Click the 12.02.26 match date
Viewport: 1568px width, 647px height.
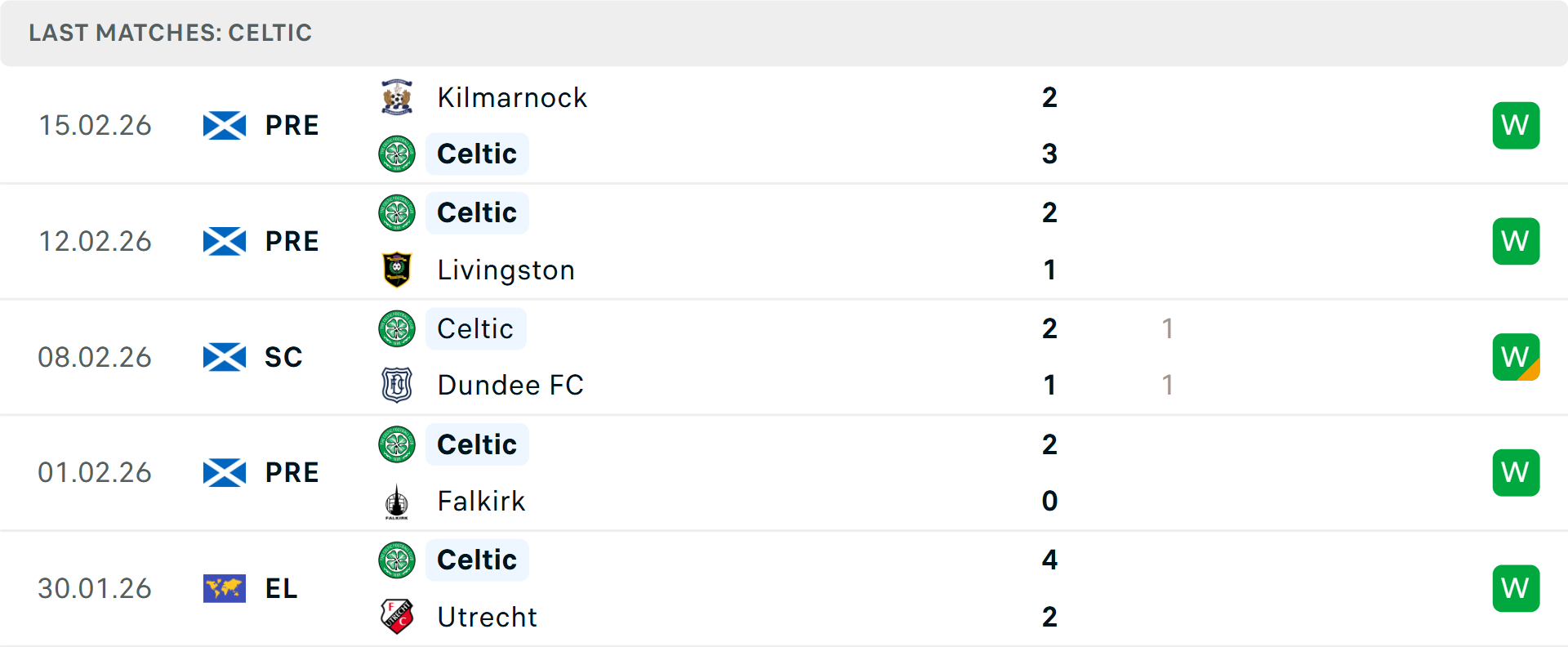click(95, 241)
